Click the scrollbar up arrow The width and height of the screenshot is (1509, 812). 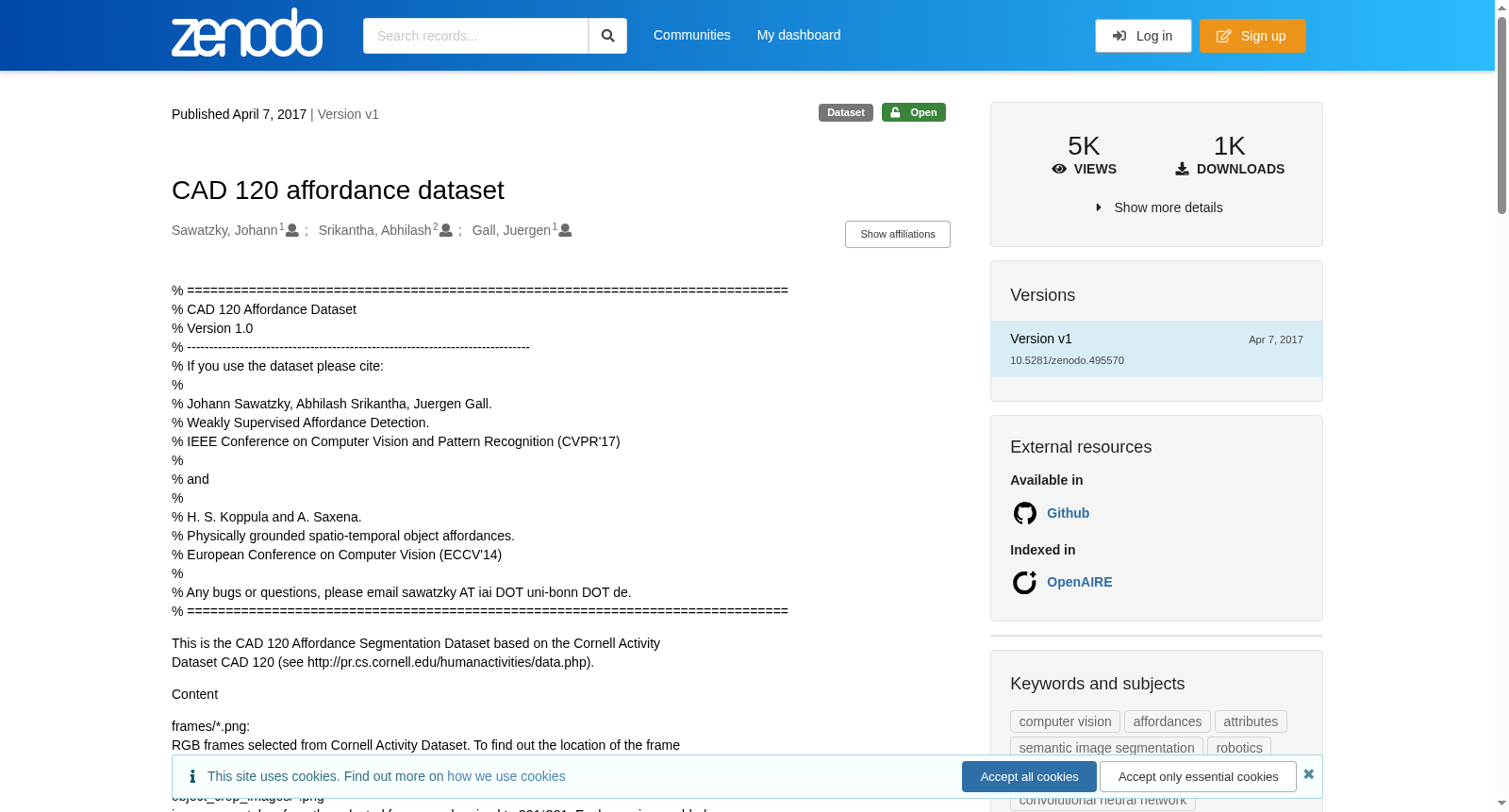click(1501, 7)
